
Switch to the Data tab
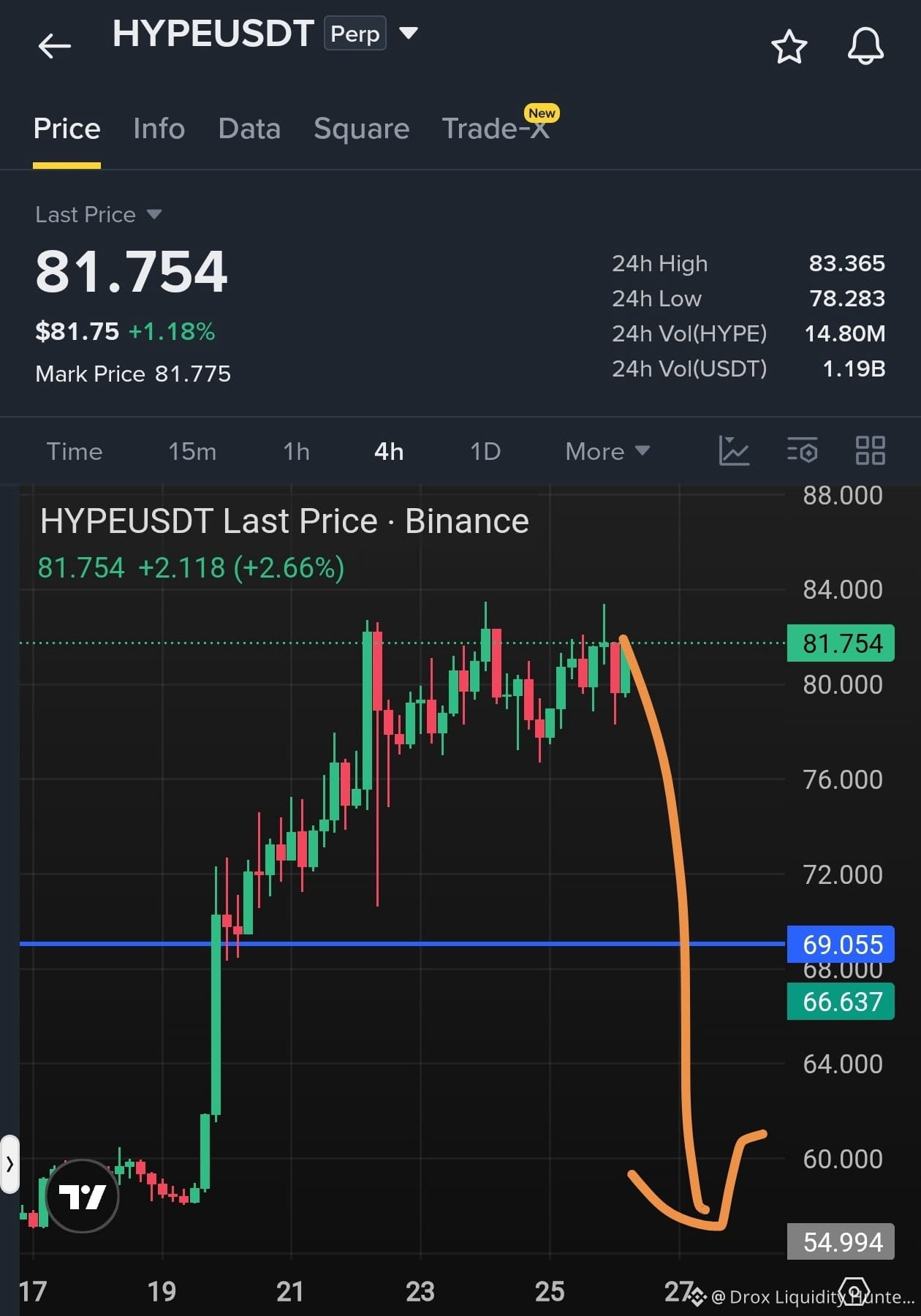click(x=249, y=129)
